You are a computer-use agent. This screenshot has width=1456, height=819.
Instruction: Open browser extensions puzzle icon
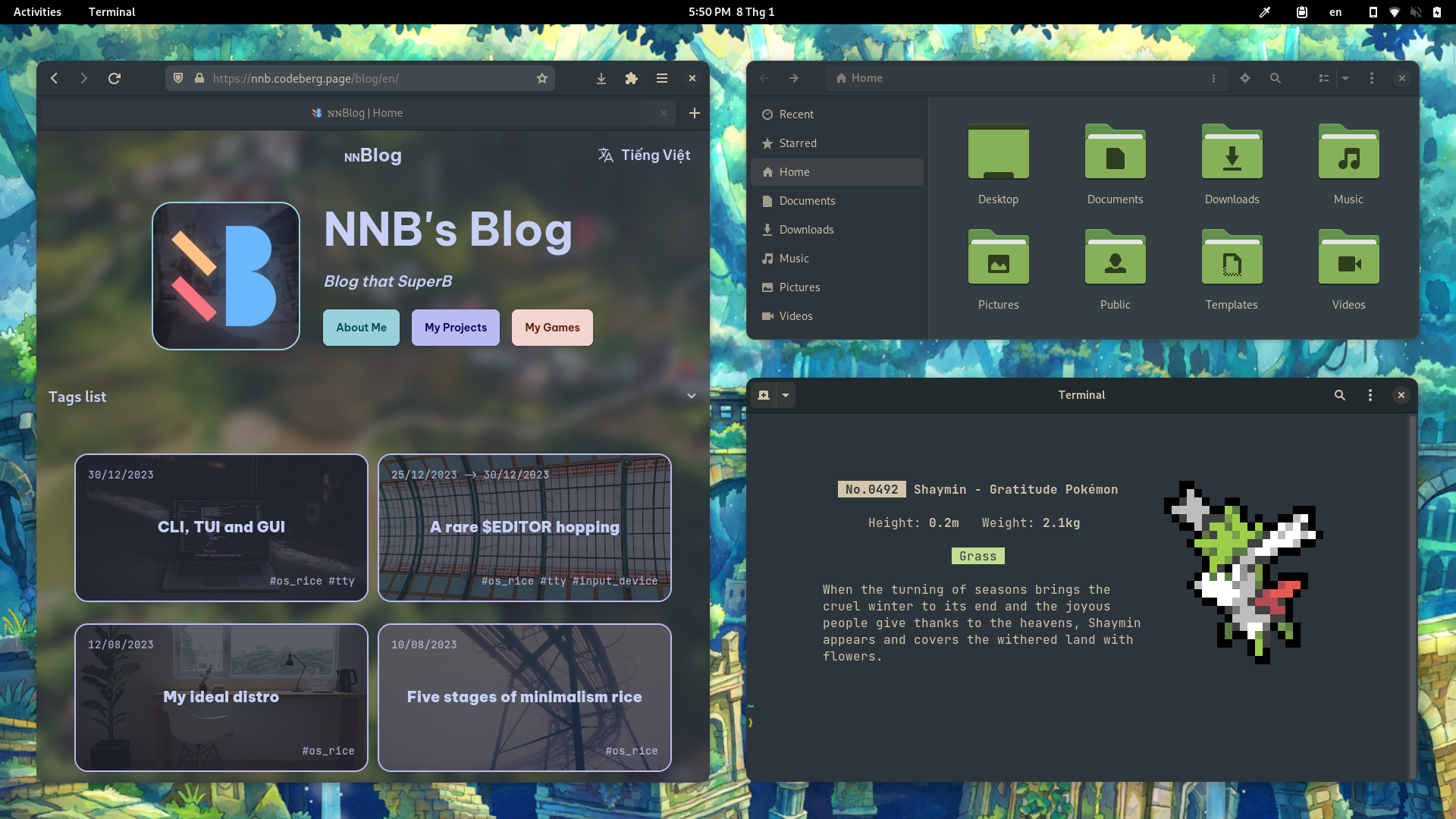click(x=631, y=78)
